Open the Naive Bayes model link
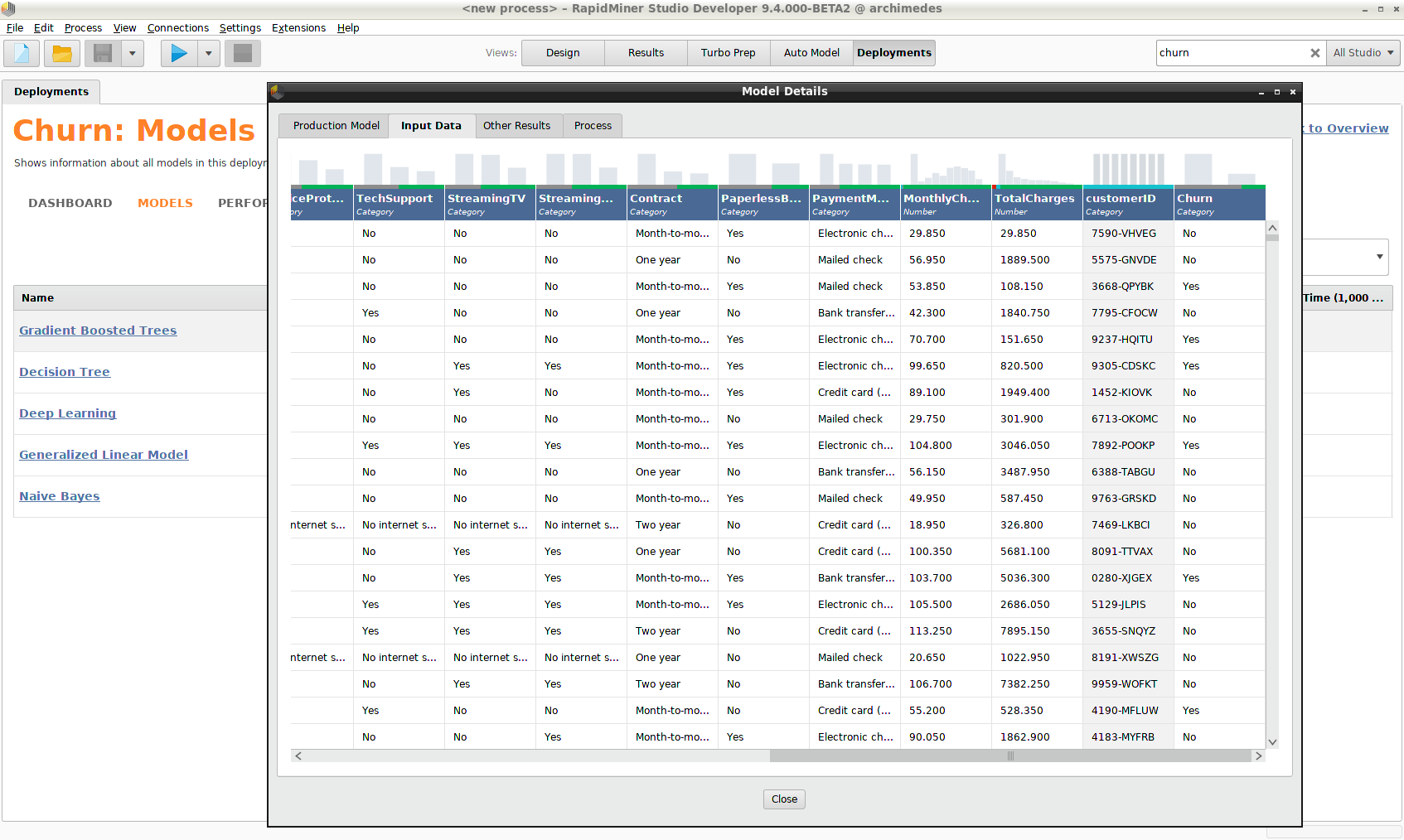The height and width of the screenshot is (840, 1404). (60, 496)
